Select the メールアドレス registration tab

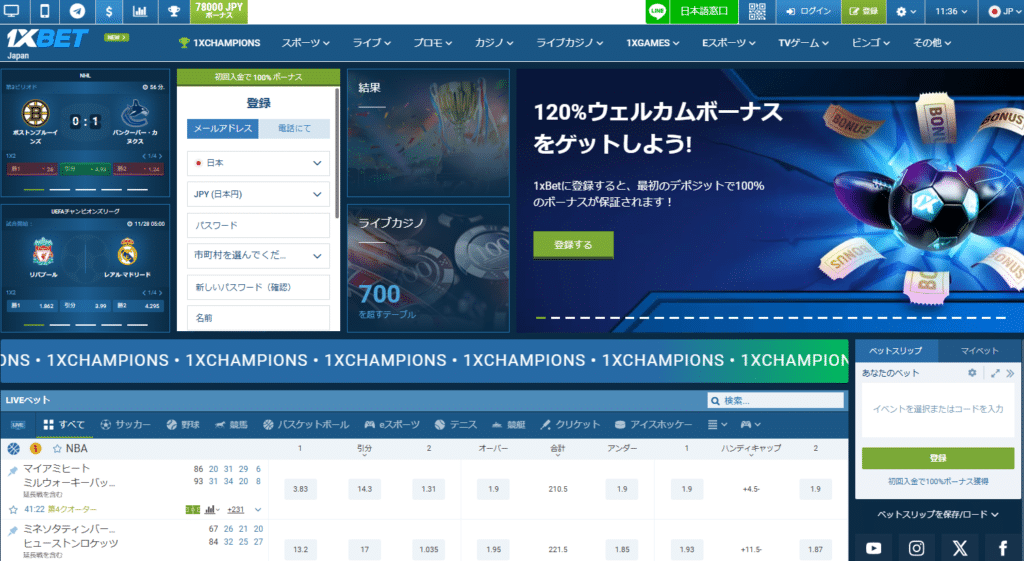(223, 129)
